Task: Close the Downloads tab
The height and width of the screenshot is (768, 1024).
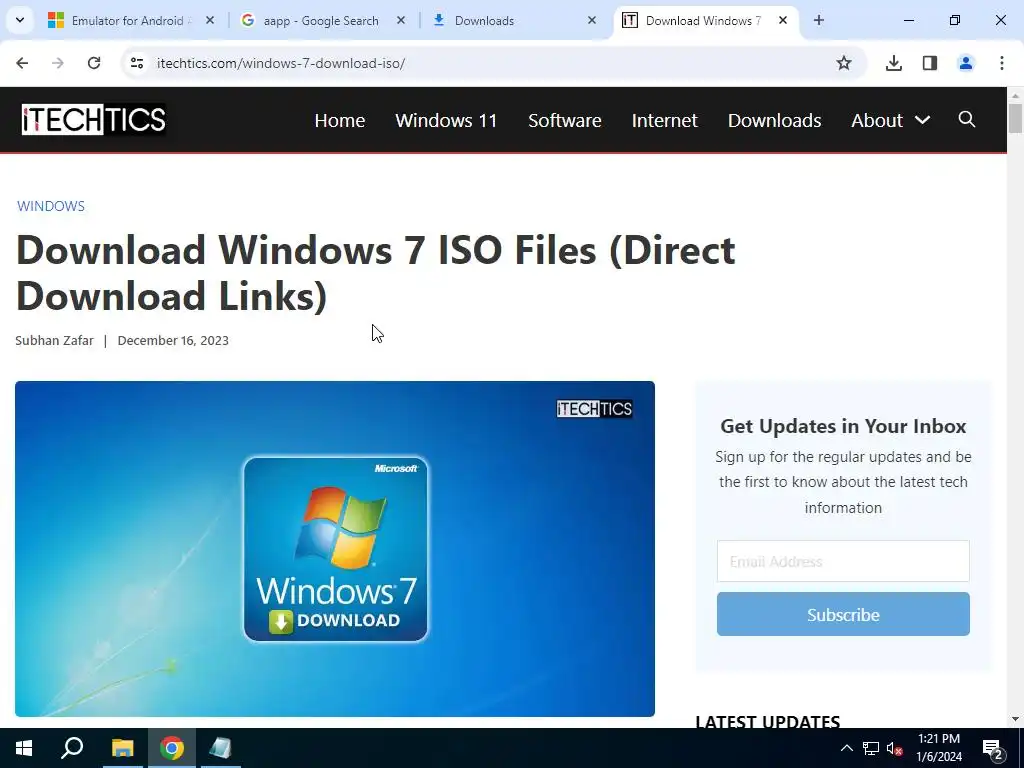Action: click(x=592, y=20)
